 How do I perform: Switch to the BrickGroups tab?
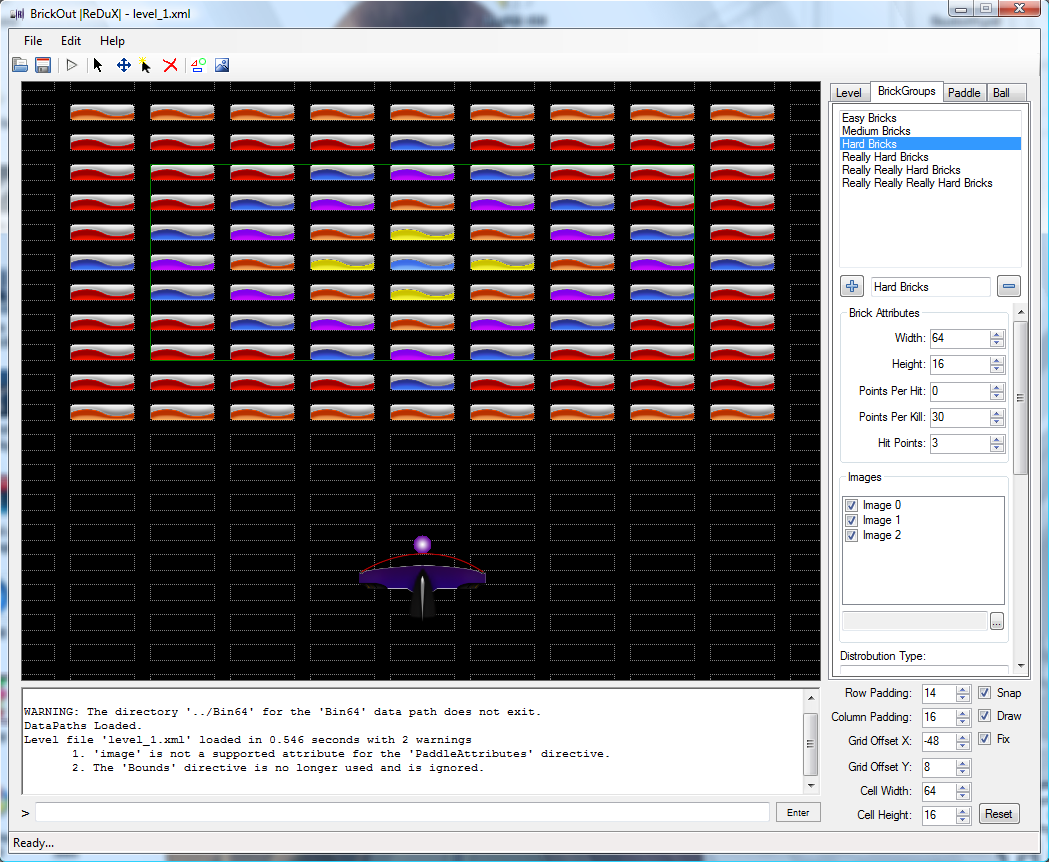click(907, 91)
